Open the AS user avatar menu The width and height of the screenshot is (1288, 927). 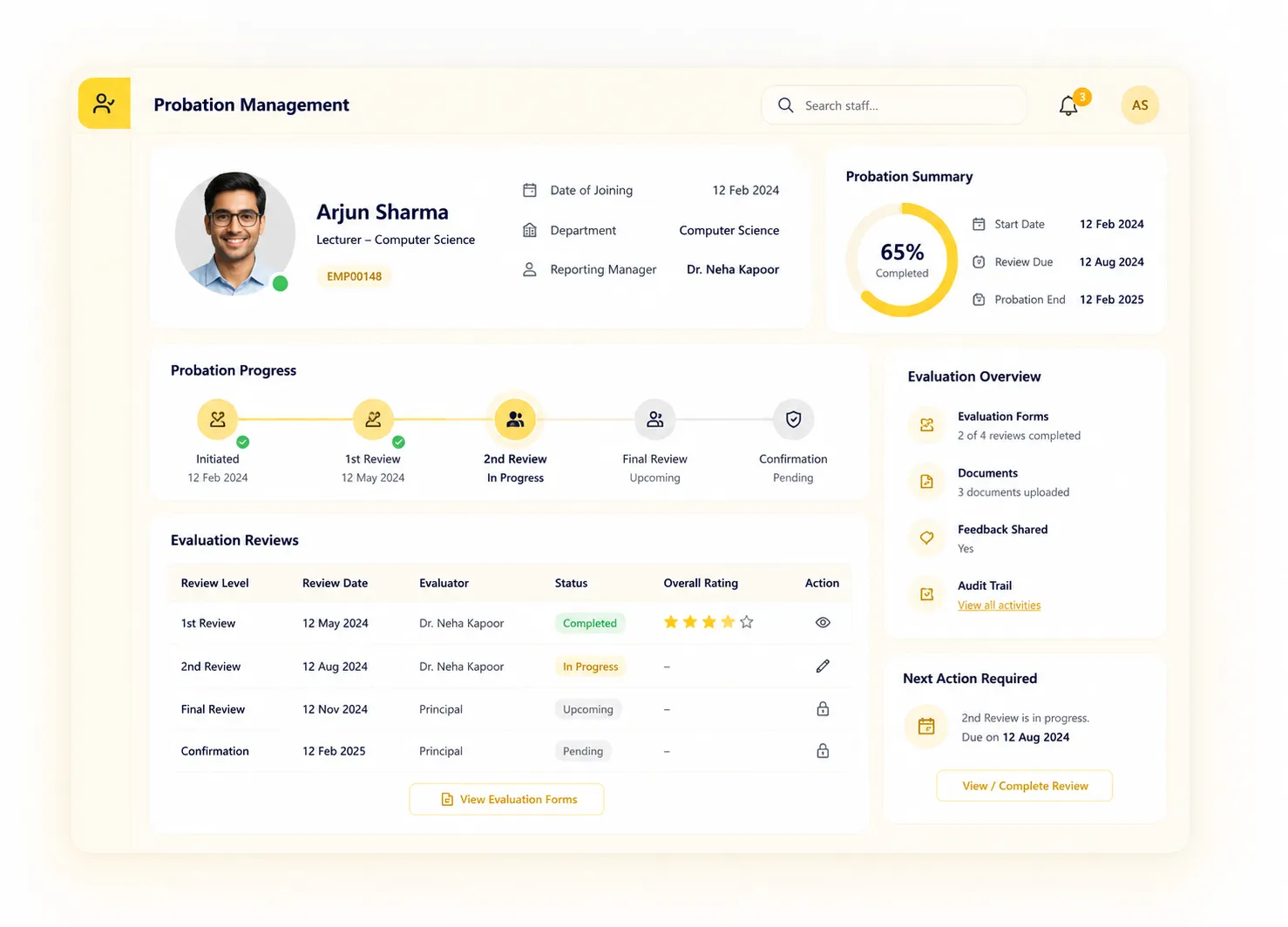1140,105
